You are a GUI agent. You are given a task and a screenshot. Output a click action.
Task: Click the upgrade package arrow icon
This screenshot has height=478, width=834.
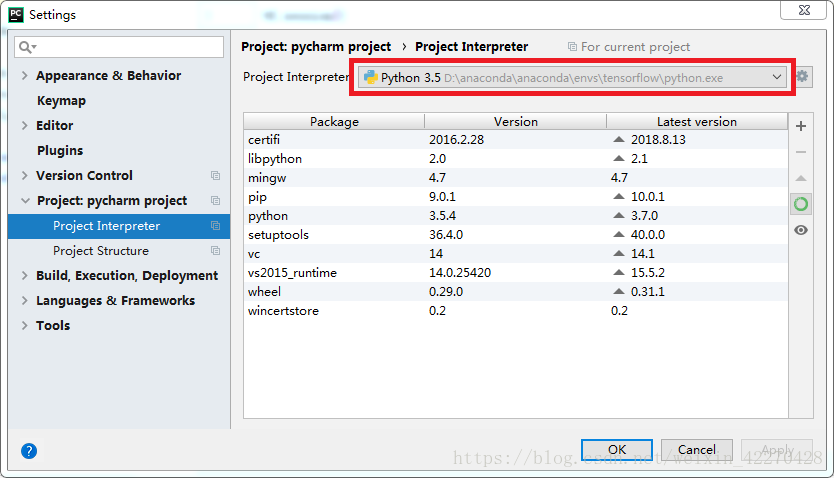point(801,179)
